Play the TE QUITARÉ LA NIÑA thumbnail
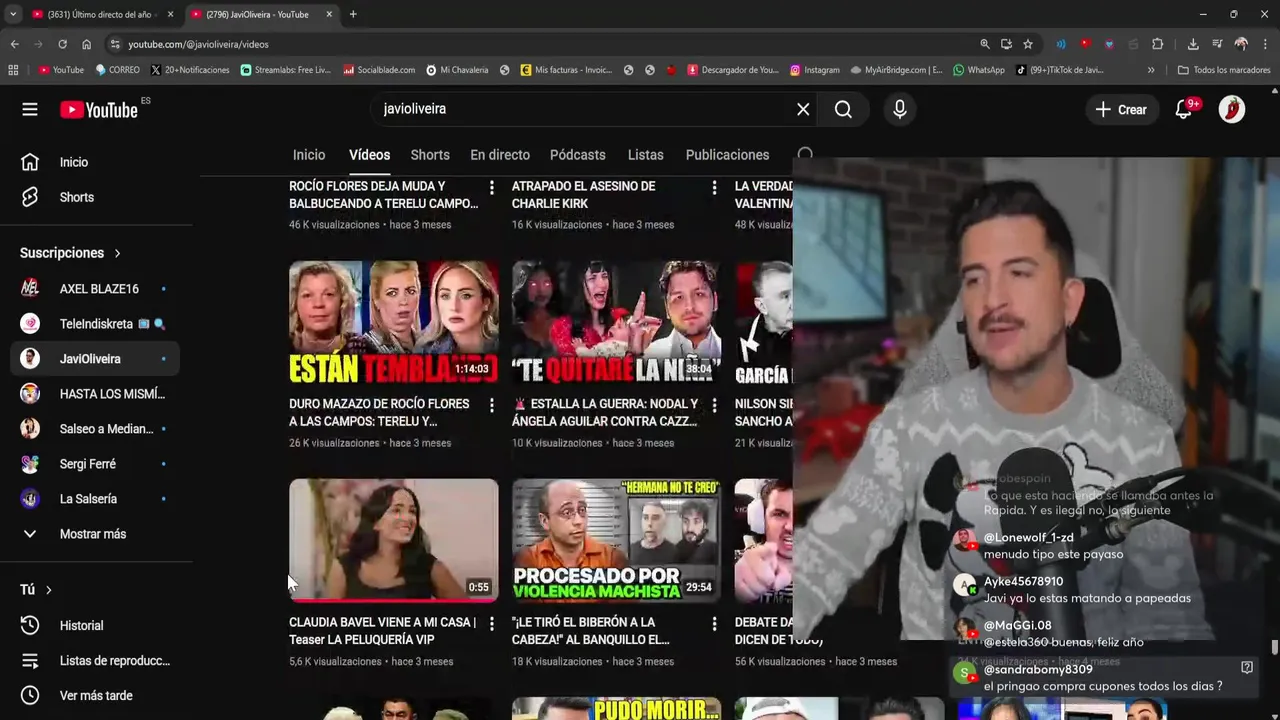The image size is (1280, 720). [616, 322]
